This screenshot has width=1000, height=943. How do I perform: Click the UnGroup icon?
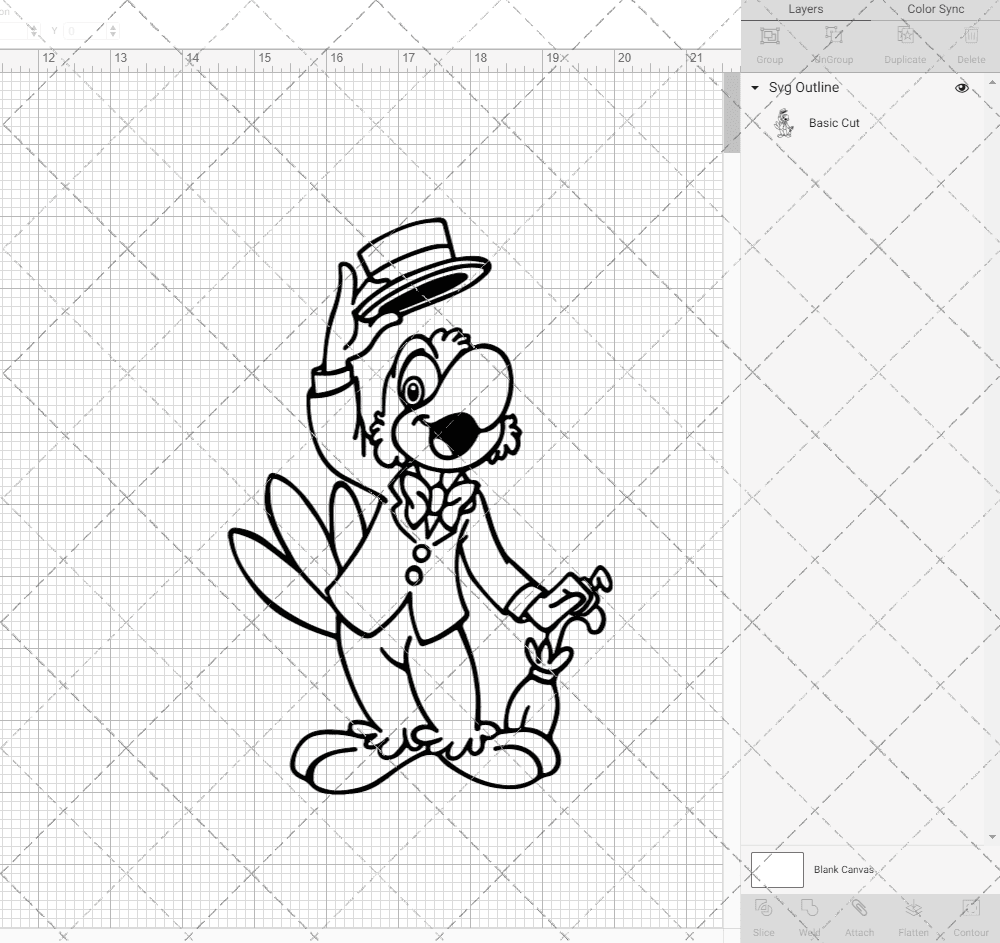(832, 42)
